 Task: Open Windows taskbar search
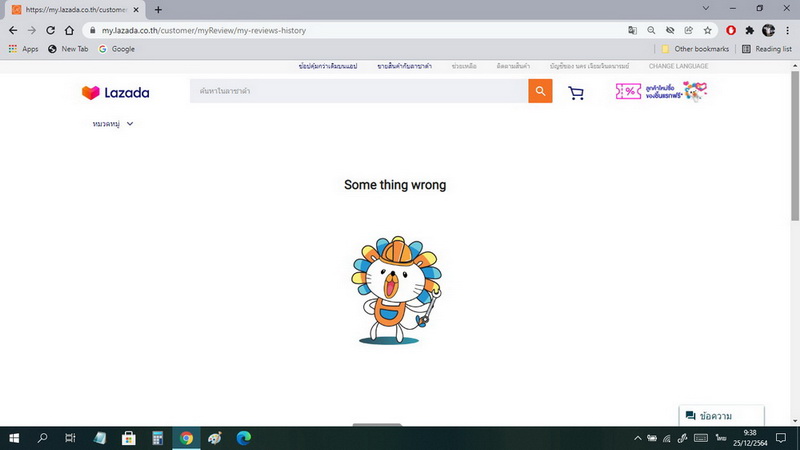[x=42, y=438]
